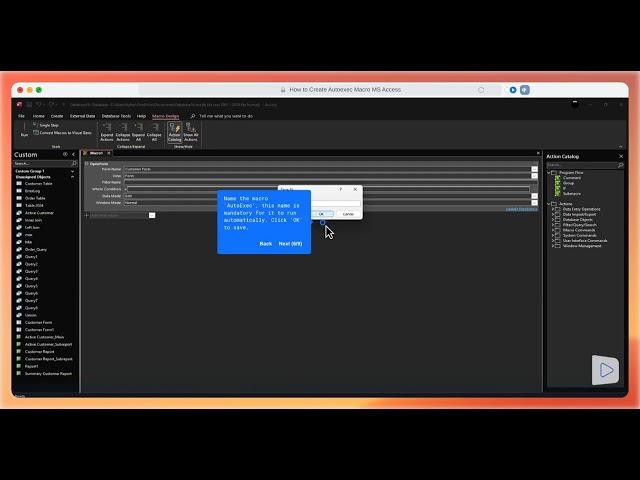The image size is (640, 480).
Task: Click the browser page reload icon
Action: click(481, 90)
